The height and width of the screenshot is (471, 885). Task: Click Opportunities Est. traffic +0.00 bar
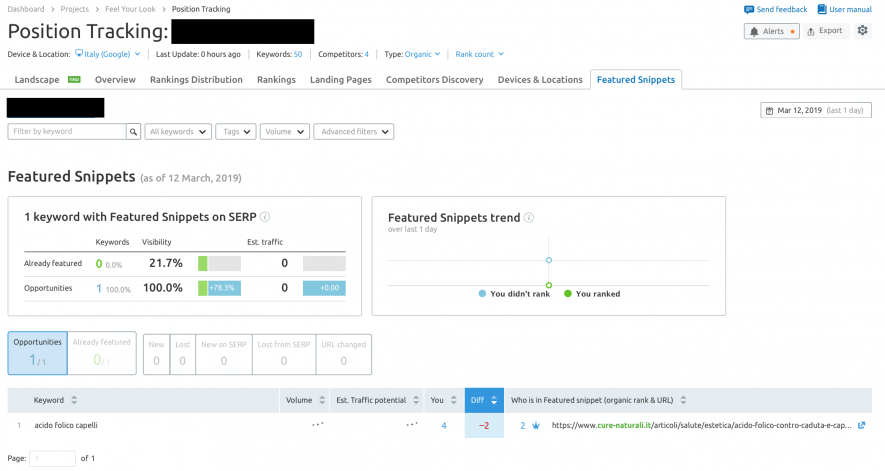[325, 288]
